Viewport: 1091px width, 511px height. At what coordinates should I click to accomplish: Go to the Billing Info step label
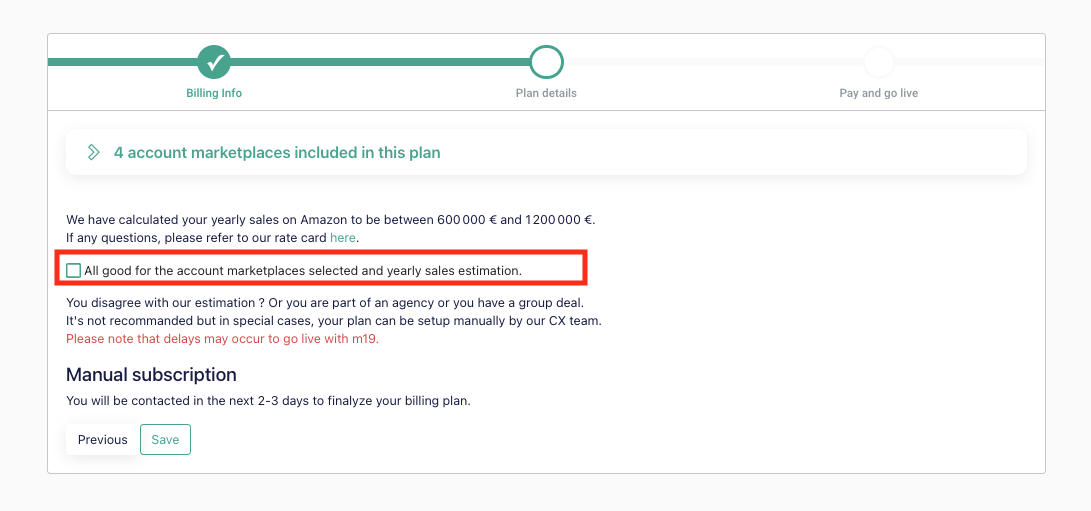pyautogui.click(x=214, y=93)
